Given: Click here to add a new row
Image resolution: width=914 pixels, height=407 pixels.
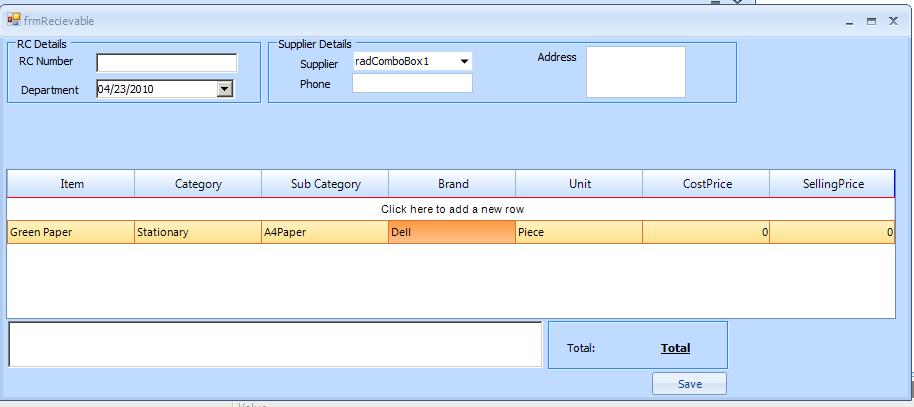Looking at the screenshot, I should [452, 209].
